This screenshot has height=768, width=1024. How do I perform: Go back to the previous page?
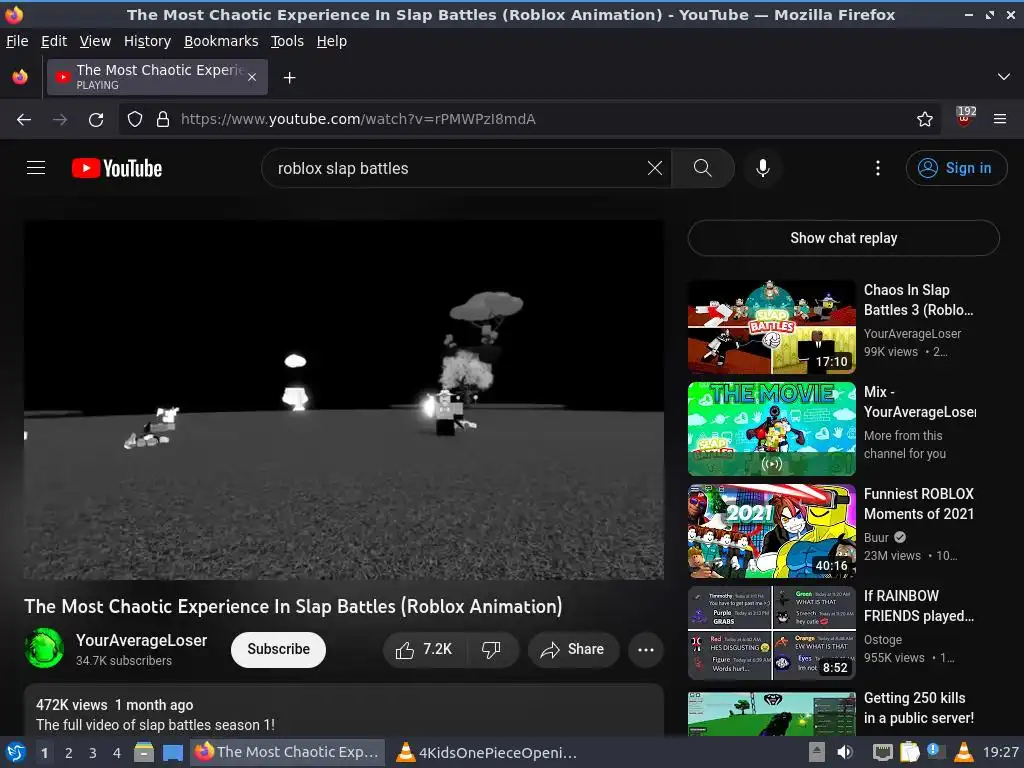coord(24,119)
